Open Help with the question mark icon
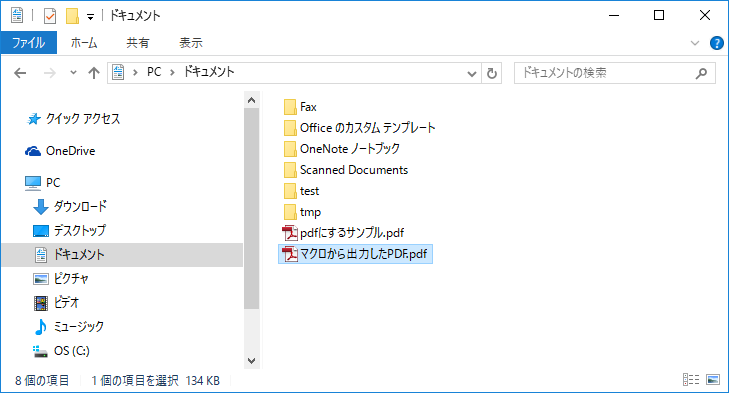The image size is (729, 393). [716, 43]
